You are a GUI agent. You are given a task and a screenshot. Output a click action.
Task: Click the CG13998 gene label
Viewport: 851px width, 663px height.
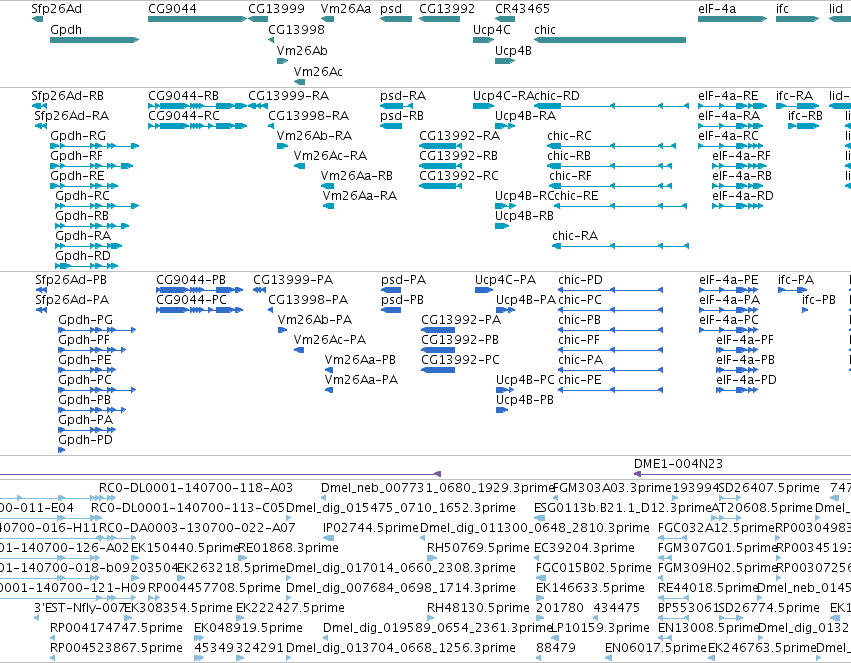click(296, 30)
